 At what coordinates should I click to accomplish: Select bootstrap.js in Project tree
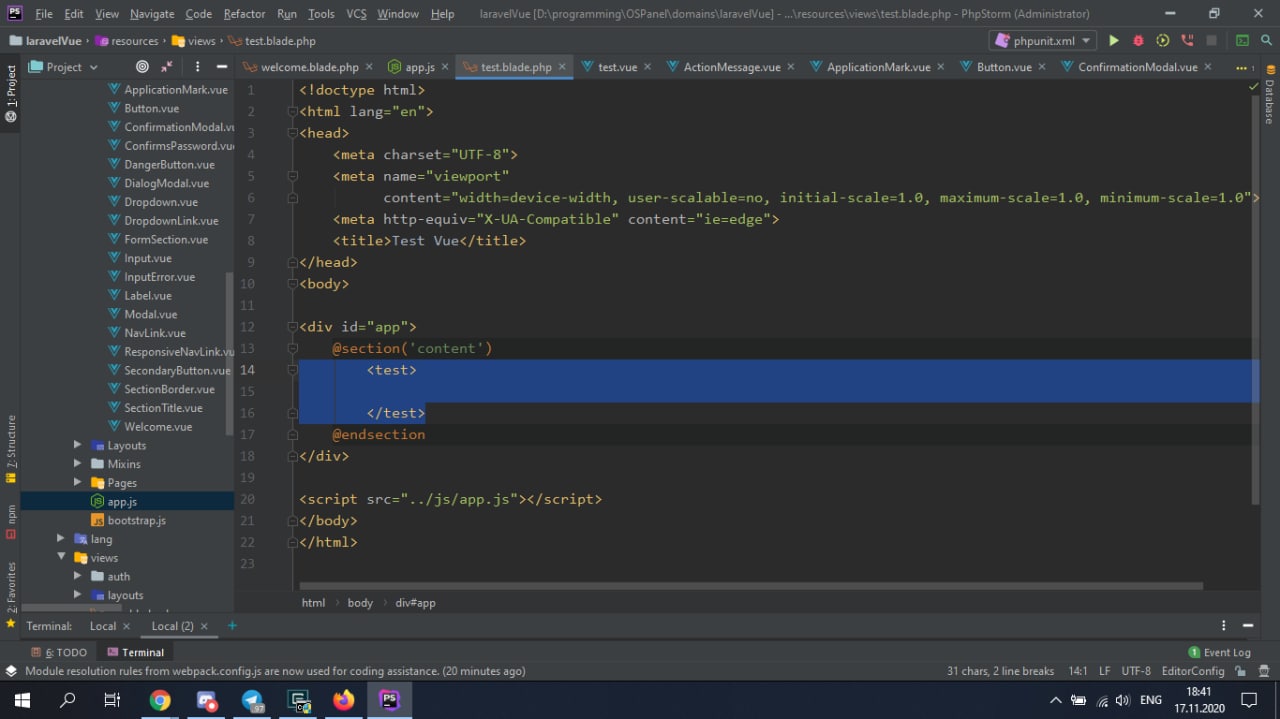point(136,521)
